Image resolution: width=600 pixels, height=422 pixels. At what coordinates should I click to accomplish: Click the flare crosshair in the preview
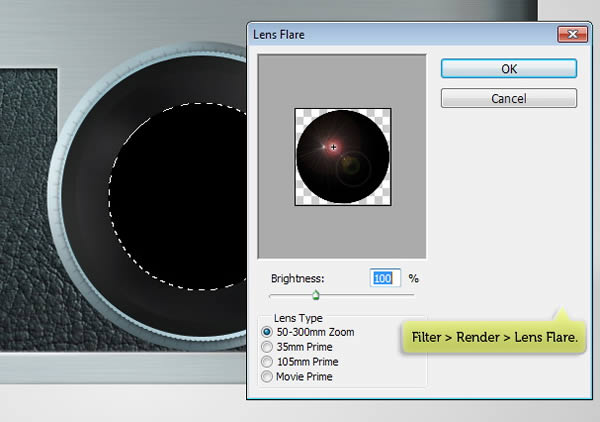pos(334,147)
